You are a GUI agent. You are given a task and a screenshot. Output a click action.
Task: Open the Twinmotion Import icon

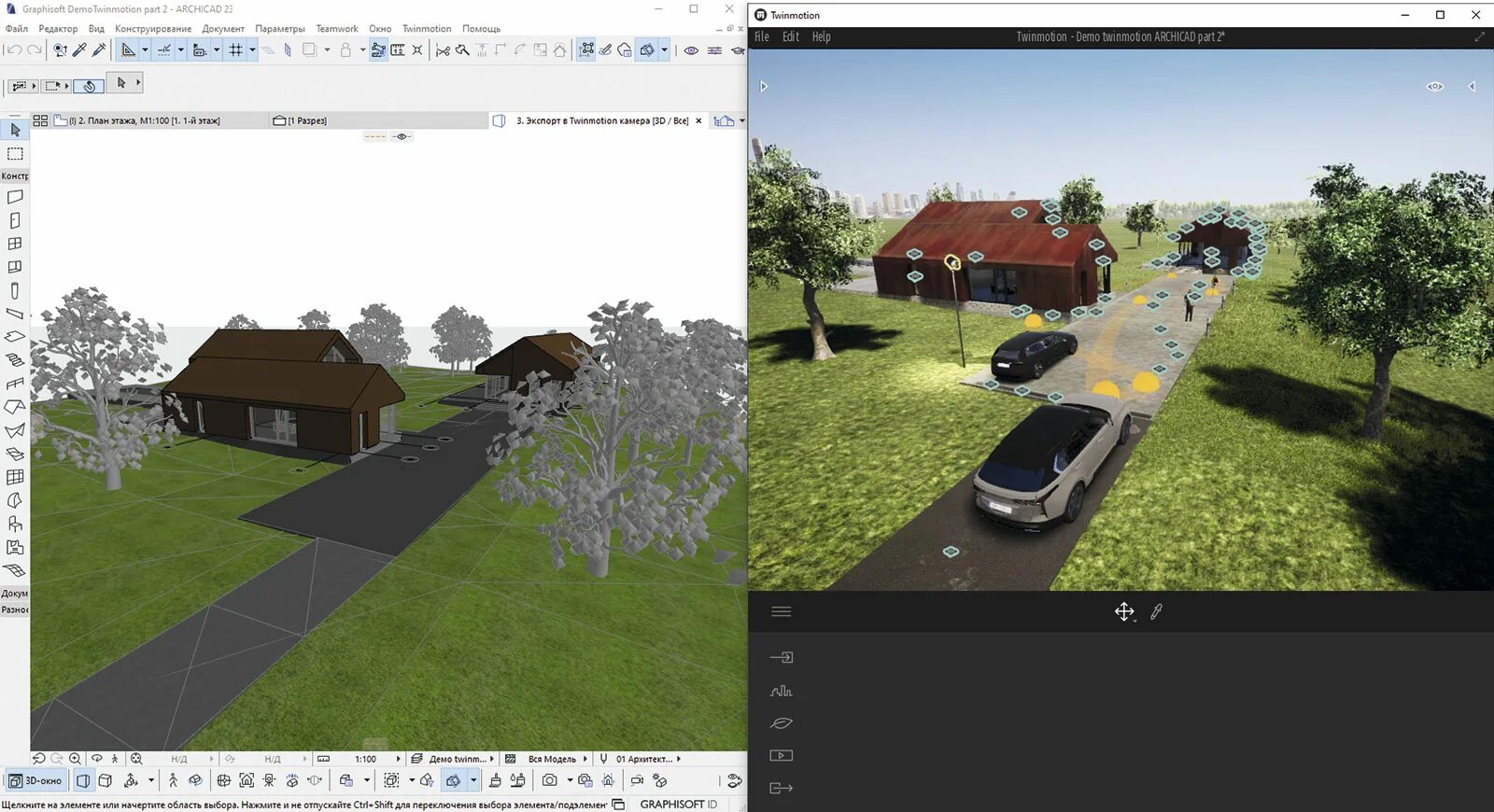click(x=782, y=658)
